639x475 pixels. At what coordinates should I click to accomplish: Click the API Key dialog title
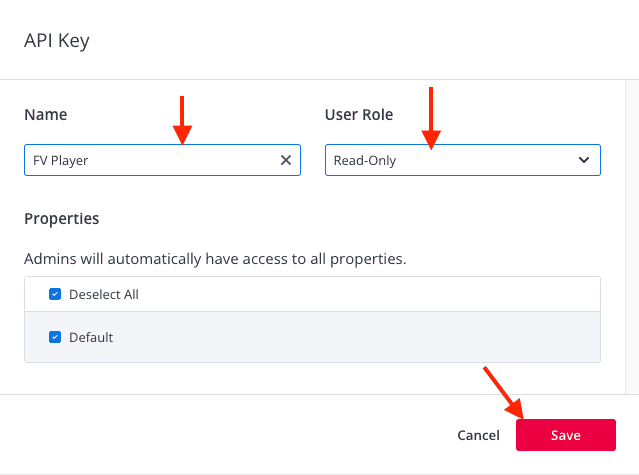[x=57, y=41]
